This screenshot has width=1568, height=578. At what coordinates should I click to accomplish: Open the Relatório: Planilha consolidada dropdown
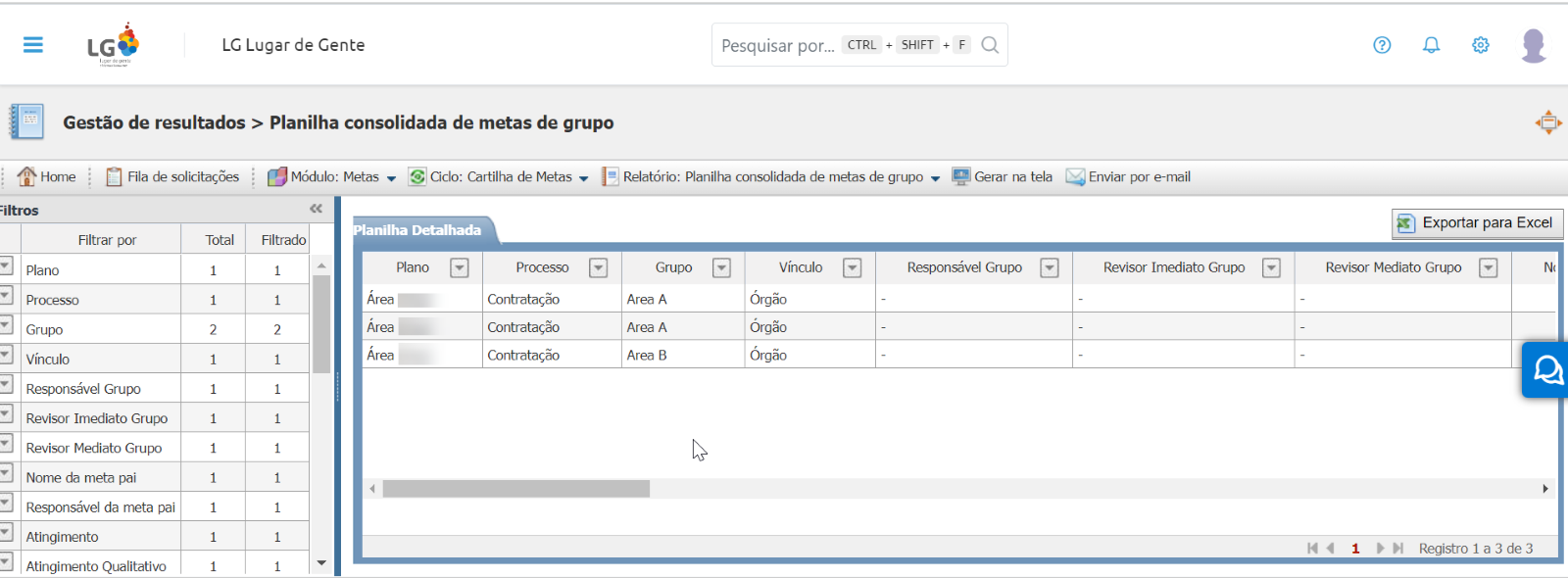coord(771,176)
